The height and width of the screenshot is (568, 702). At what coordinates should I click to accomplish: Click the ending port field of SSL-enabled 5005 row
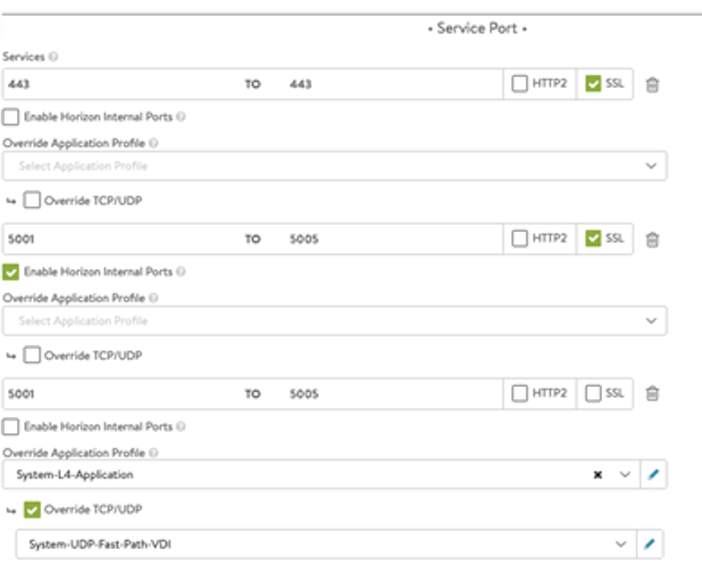pos(394,239)
